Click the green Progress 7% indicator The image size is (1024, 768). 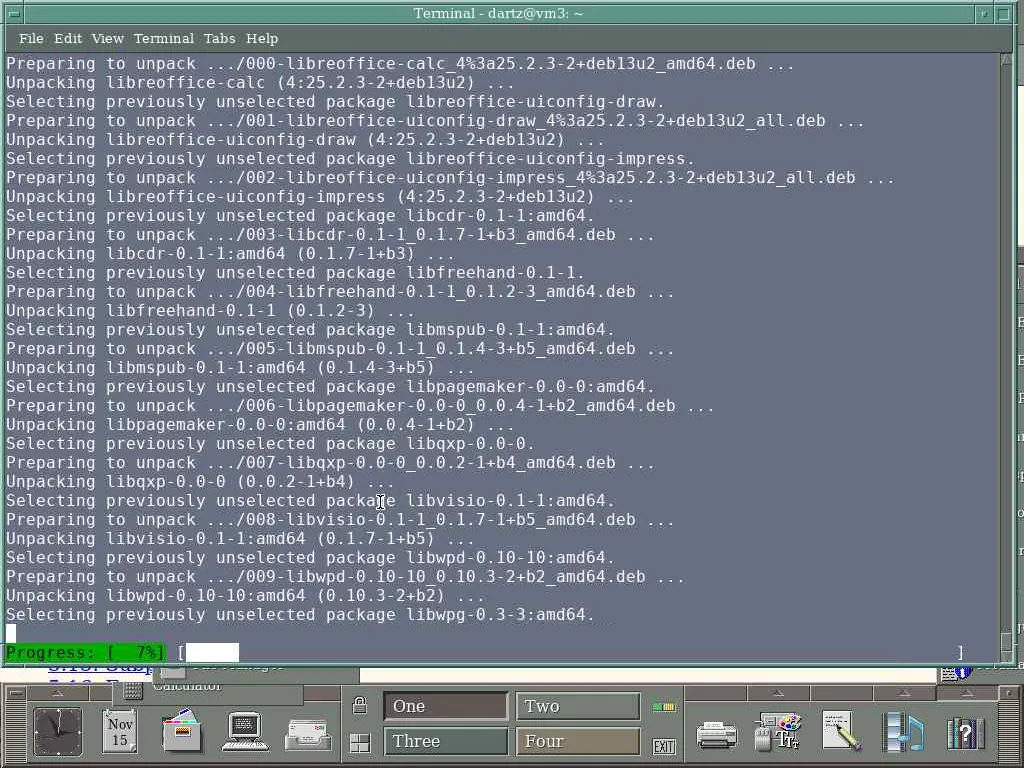point(85,652)
